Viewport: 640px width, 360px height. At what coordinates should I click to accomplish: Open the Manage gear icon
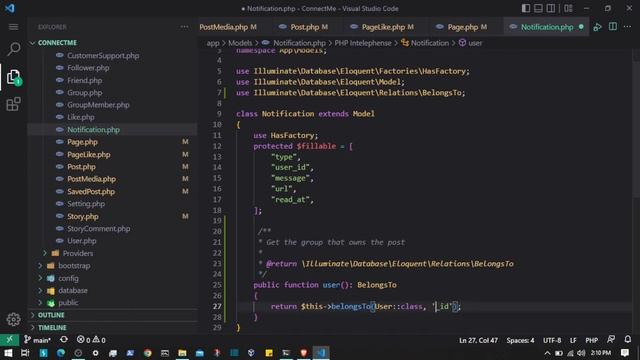13,319
